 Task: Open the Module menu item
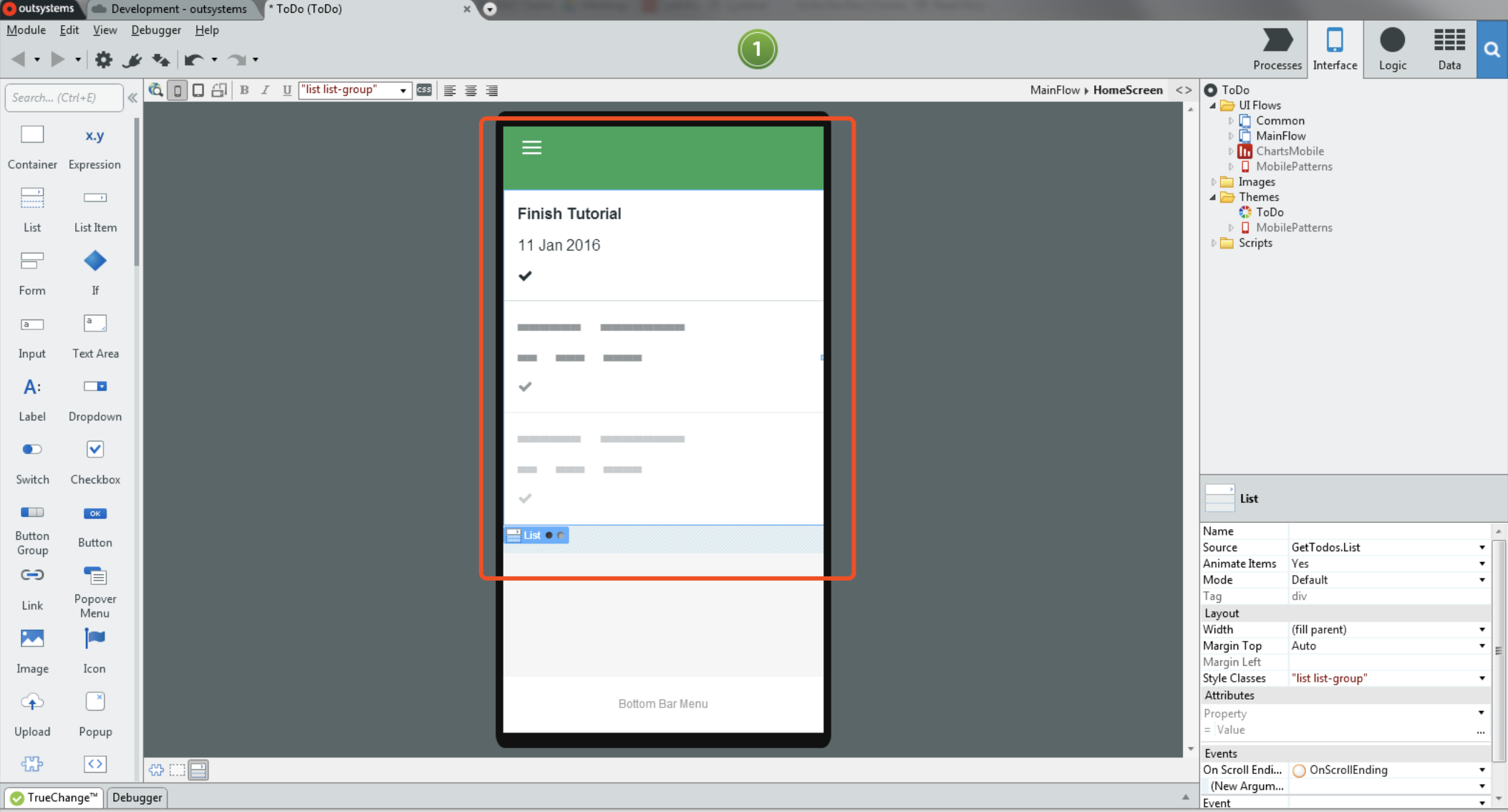tap(24, 29)
